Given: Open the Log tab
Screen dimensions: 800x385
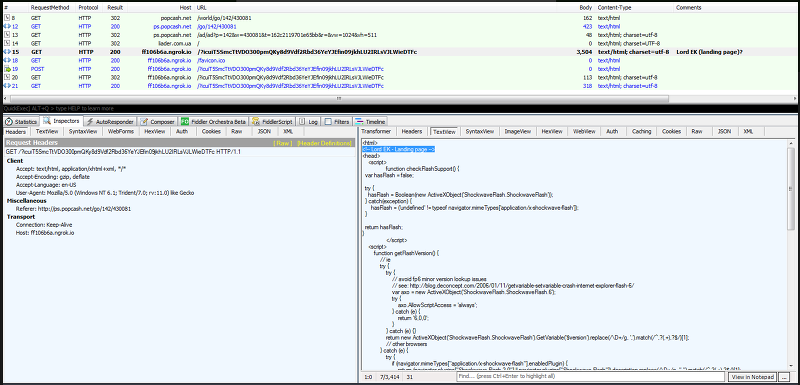Looking at the screenshot, I should pyautogui.click(x=309, y=122).
